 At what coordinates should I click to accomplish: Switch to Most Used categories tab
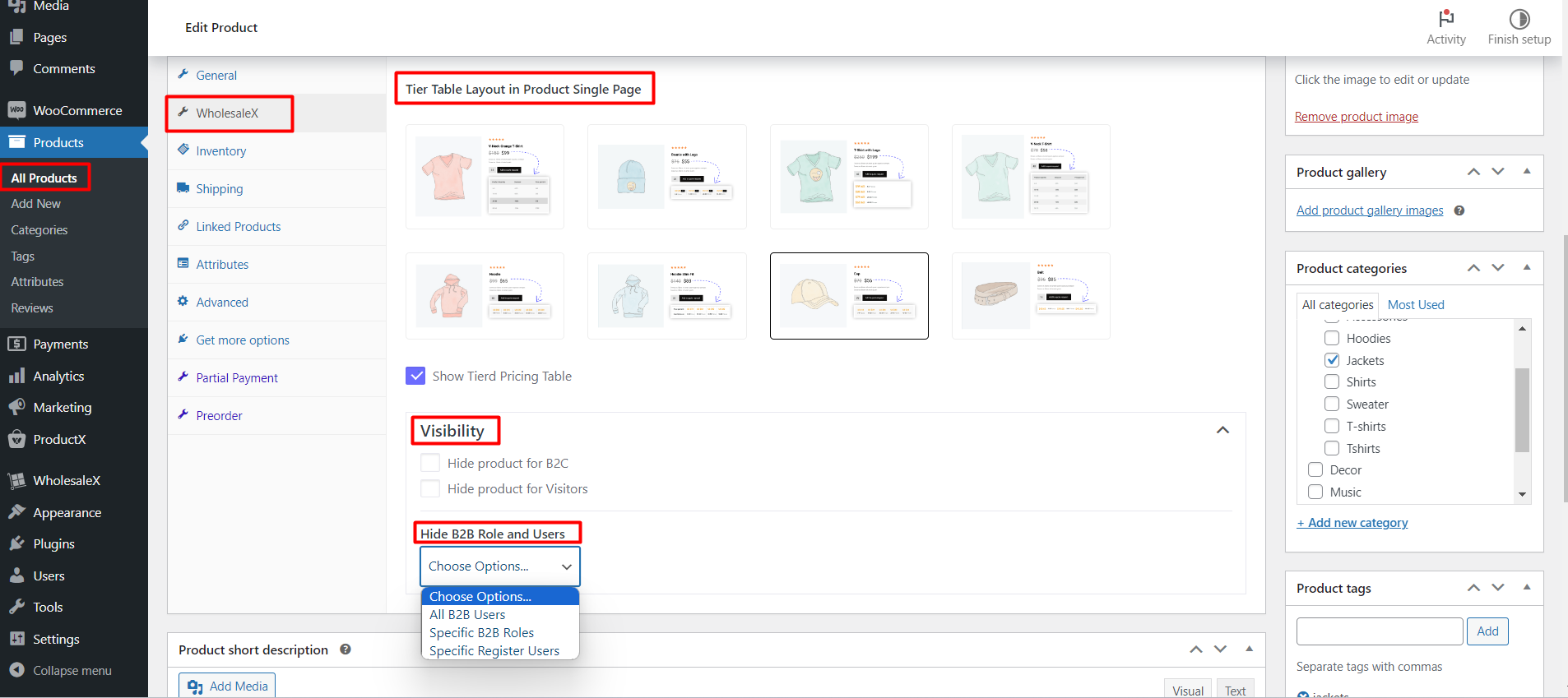[x=1416, y=304]
